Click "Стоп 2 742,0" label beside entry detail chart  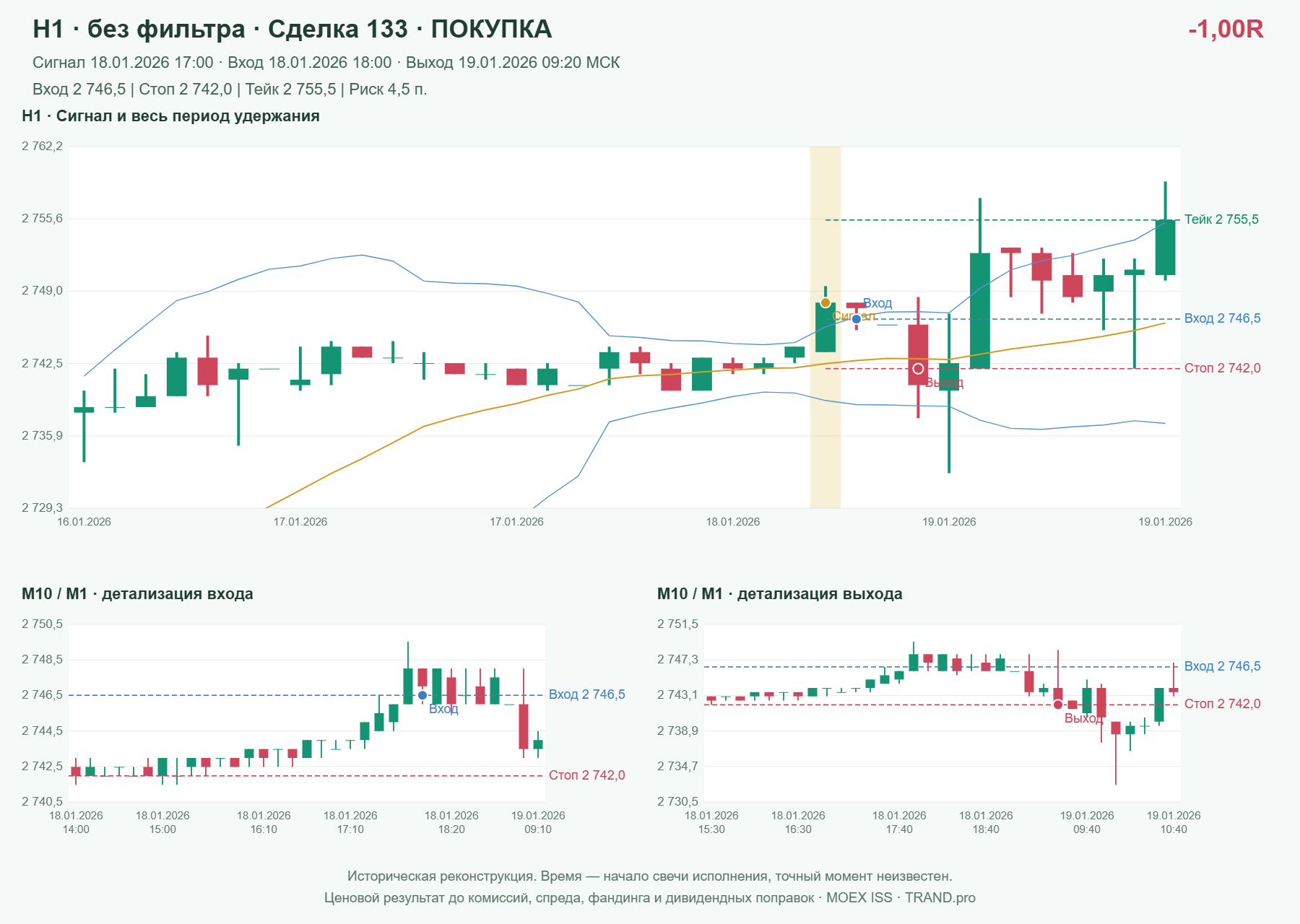(587, 775)
